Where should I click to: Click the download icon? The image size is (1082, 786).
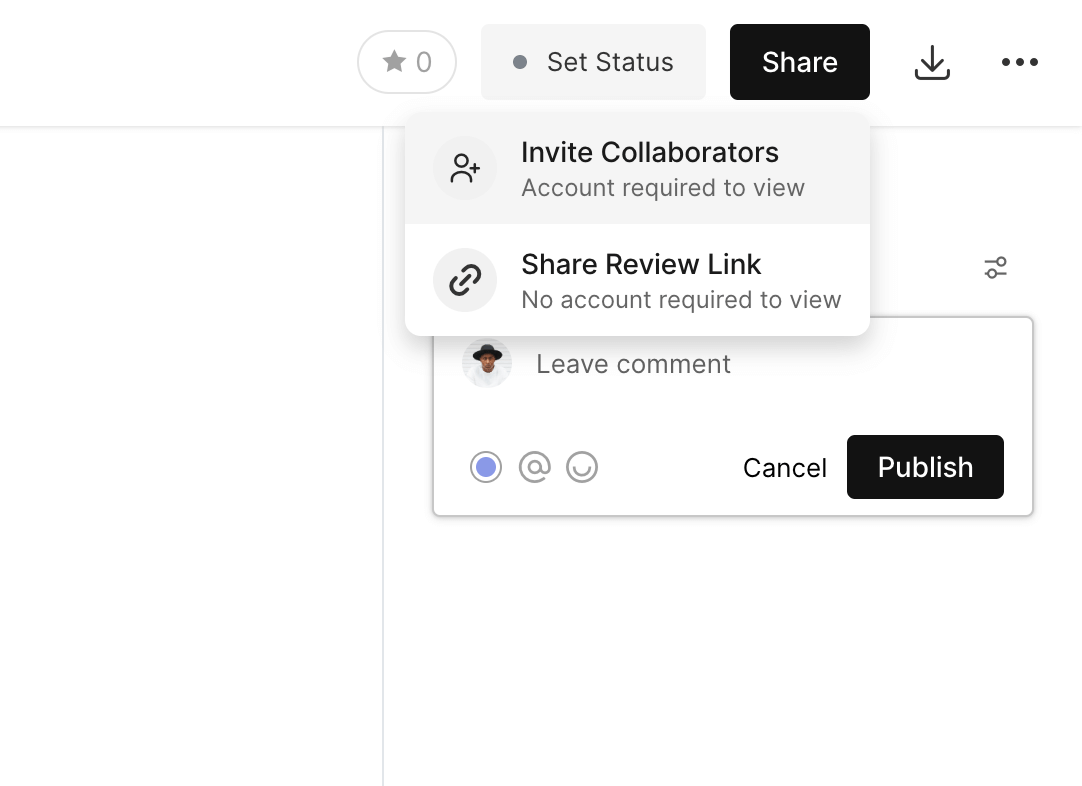932,63
